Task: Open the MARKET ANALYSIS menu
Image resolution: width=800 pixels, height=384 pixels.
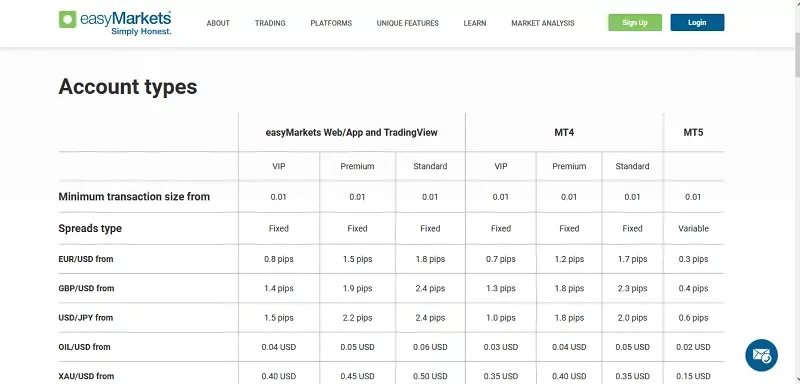Action: pyautogui.click(x=543, y=23)
